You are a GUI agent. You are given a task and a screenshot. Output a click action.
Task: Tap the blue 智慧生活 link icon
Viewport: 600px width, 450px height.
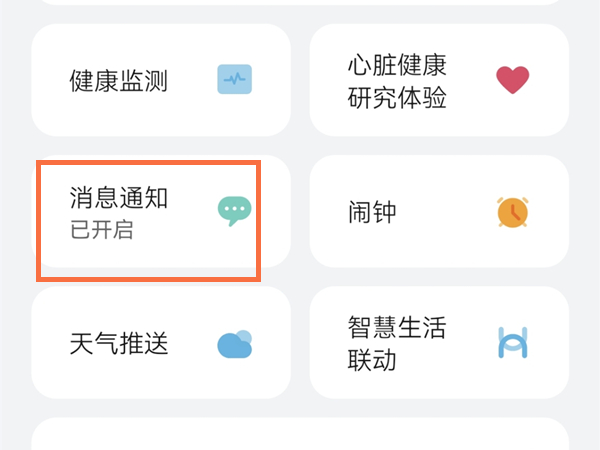(x=512, y=343)
